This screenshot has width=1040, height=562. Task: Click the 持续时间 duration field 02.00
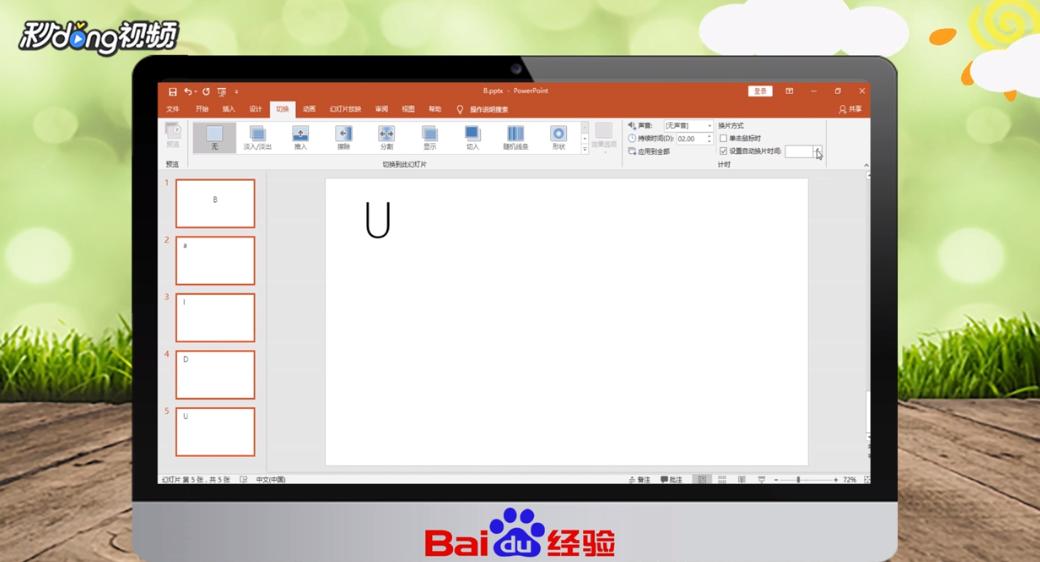coord(690,139)
